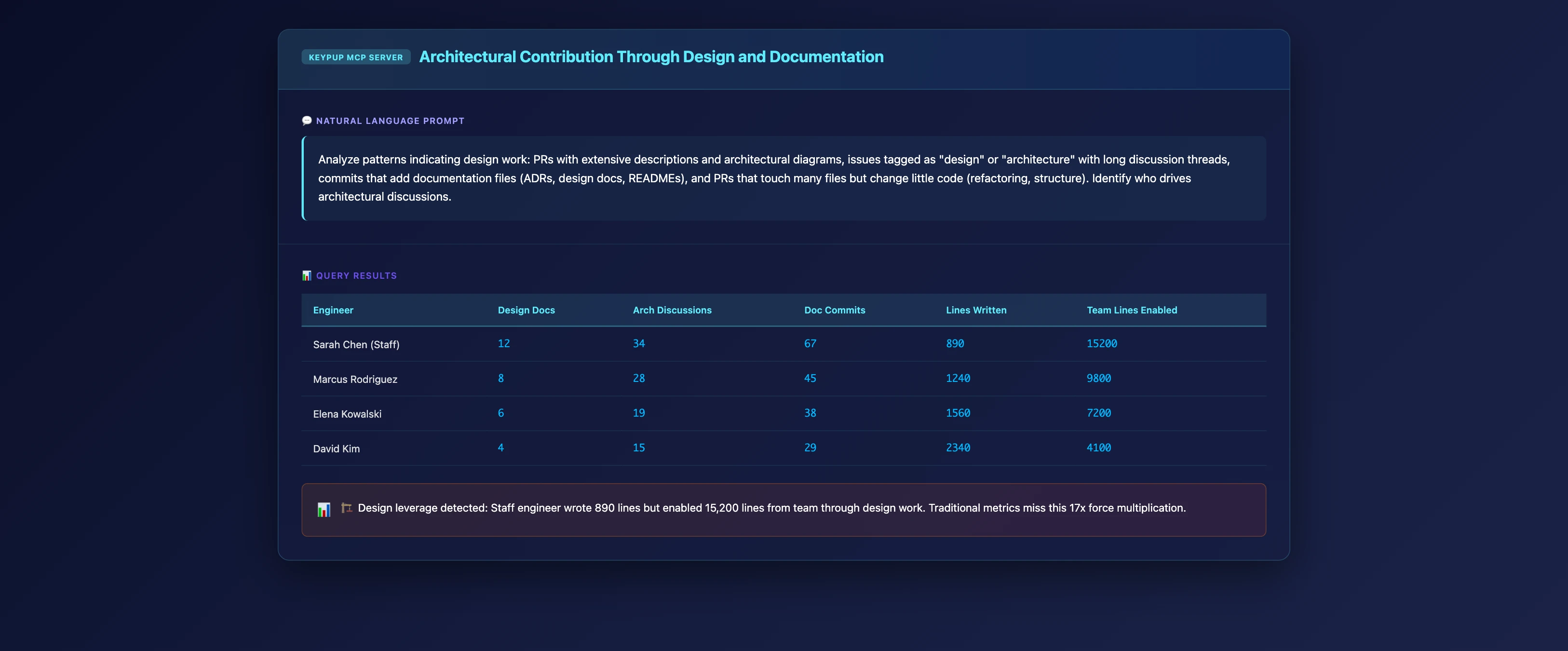This screenshot has width=1568, height=651.
Task: Click Sarah Chen's Lines Written value 890
Action: [955, 343]
